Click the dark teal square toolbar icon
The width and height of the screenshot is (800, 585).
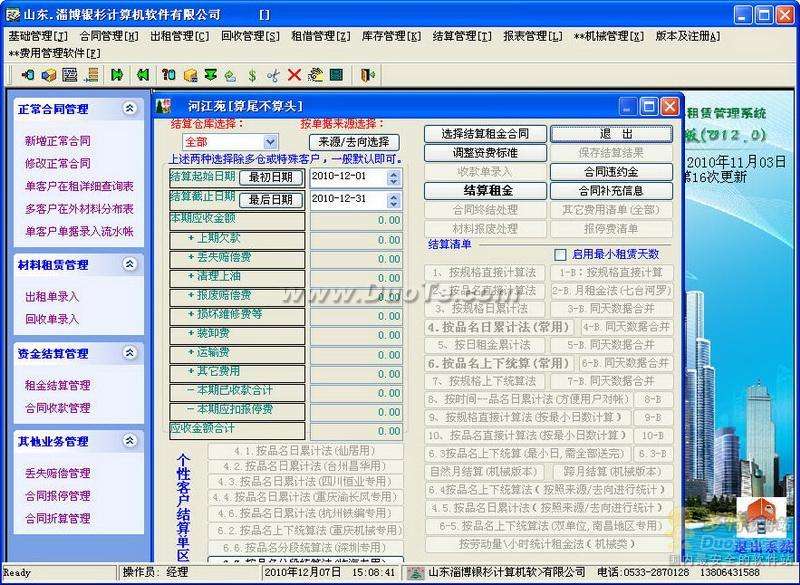tap(336, 75)
